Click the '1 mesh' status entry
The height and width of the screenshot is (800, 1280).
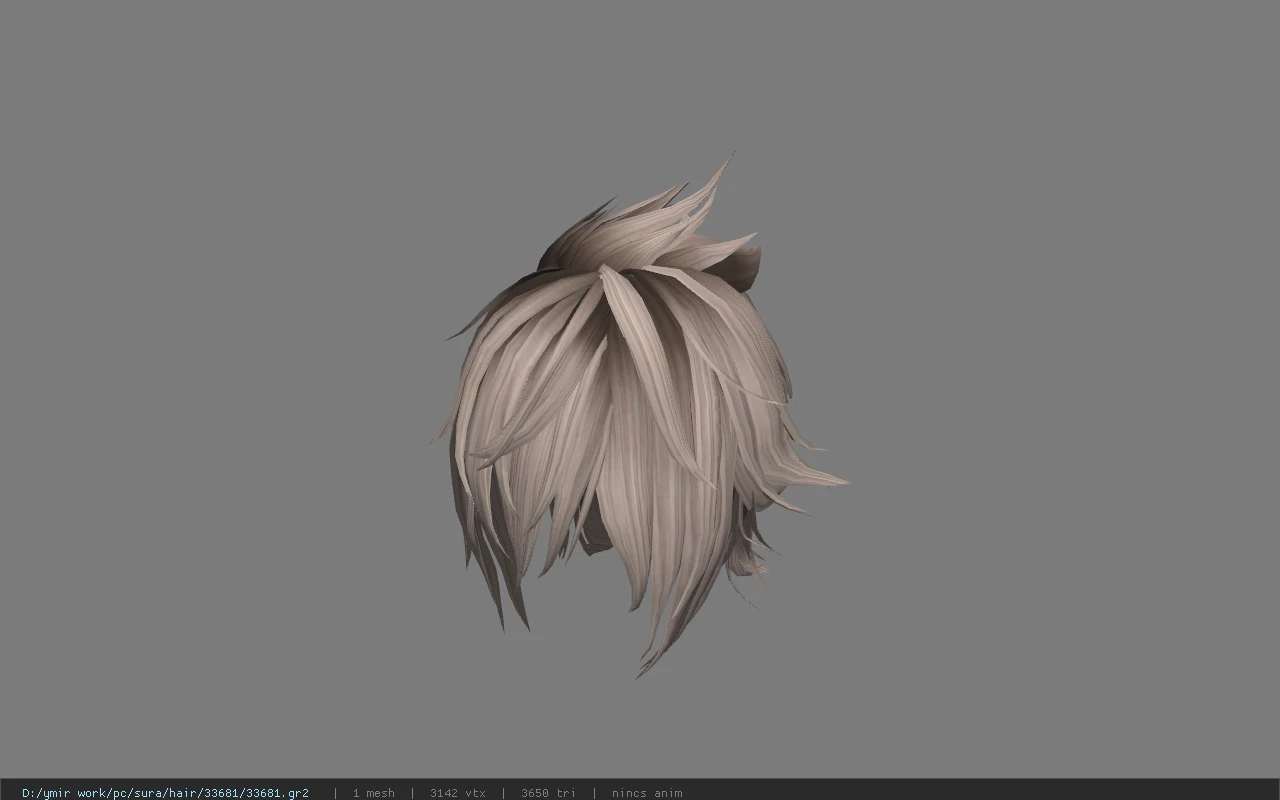(x=373, y=793)
